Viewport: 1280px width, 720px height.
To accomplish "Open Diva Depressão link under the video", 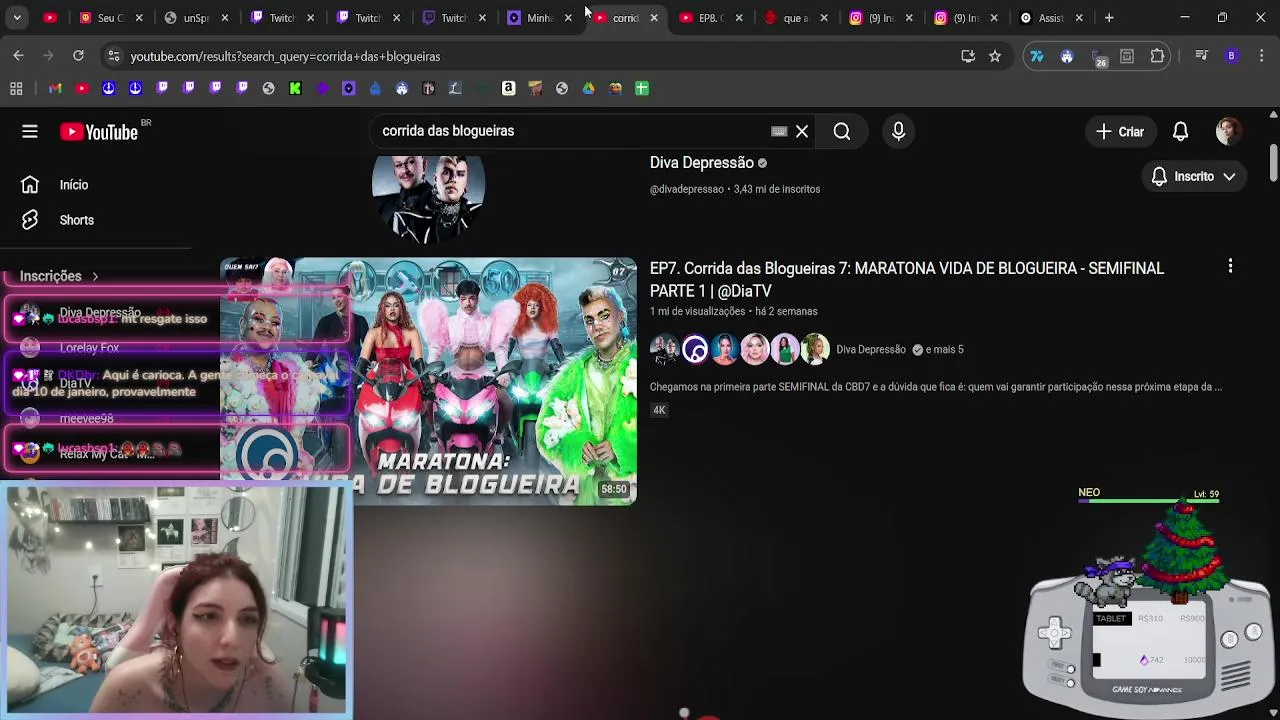I will tap(871, 349).
